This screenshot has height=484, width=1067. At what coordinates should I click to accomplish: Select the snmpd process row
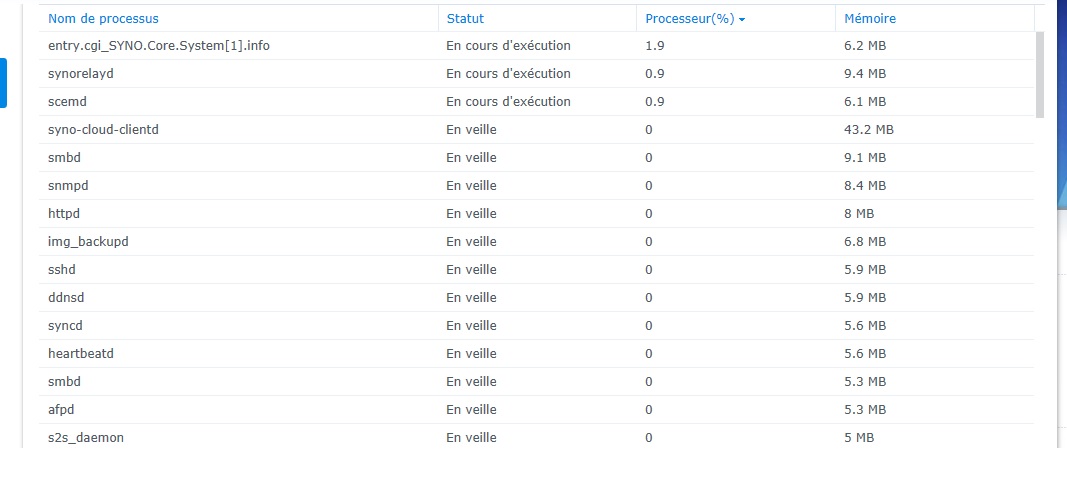pyautogui.click(x=68, y=186)
